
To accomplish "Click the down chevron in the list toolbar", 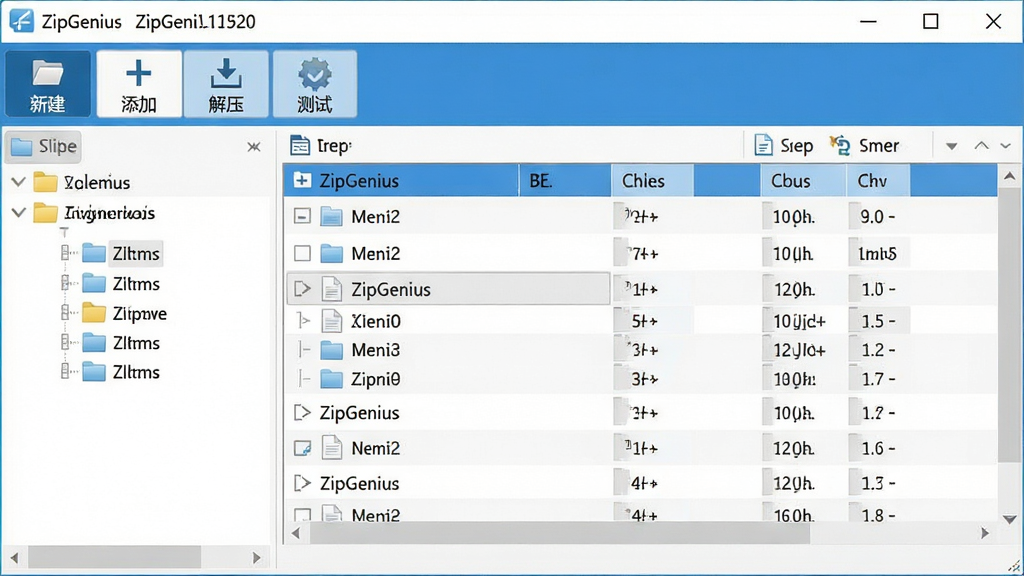I will [x=1006, y=146].
